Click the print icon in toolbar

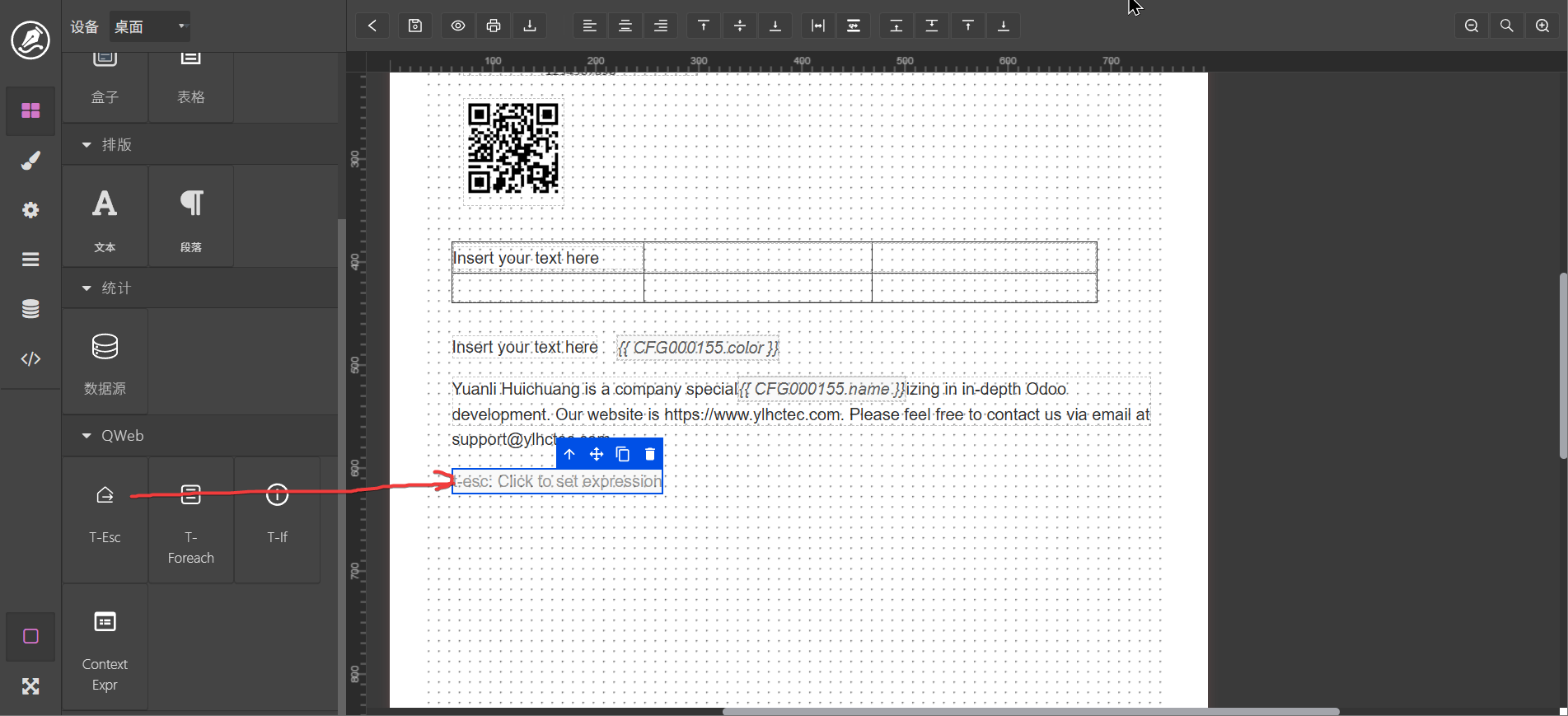pyautogui.click(x=494, y=26)
